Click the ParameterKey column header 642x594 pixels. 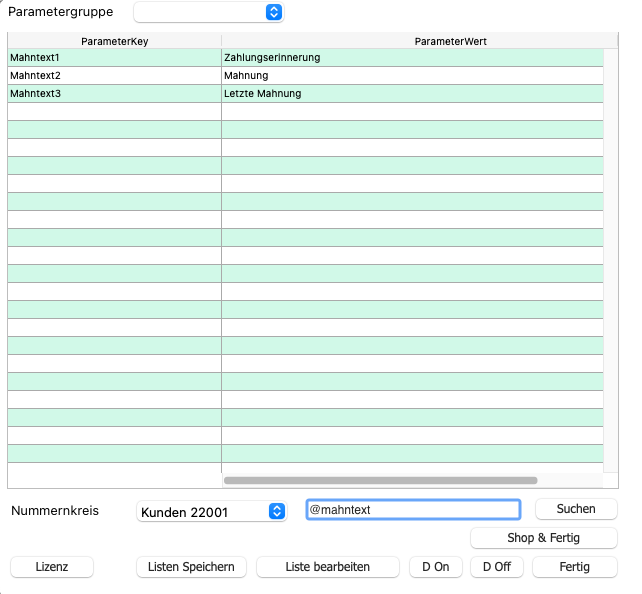click(115, 41)
